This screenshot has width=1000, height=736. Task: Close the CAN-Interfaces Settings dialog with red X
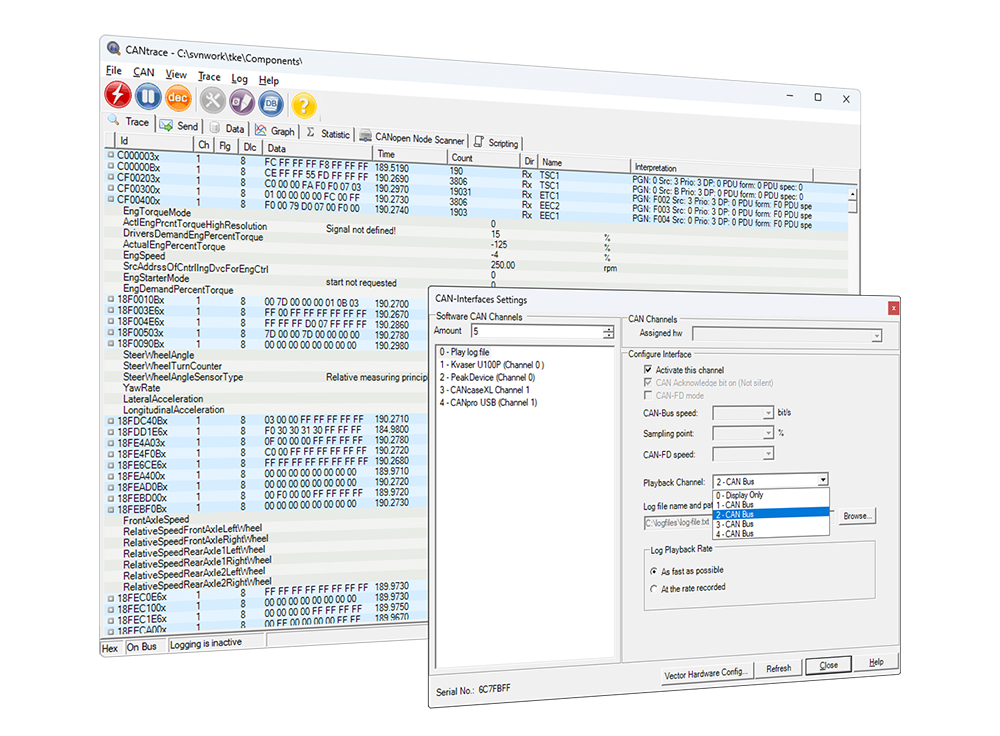(x=893, y=308)
